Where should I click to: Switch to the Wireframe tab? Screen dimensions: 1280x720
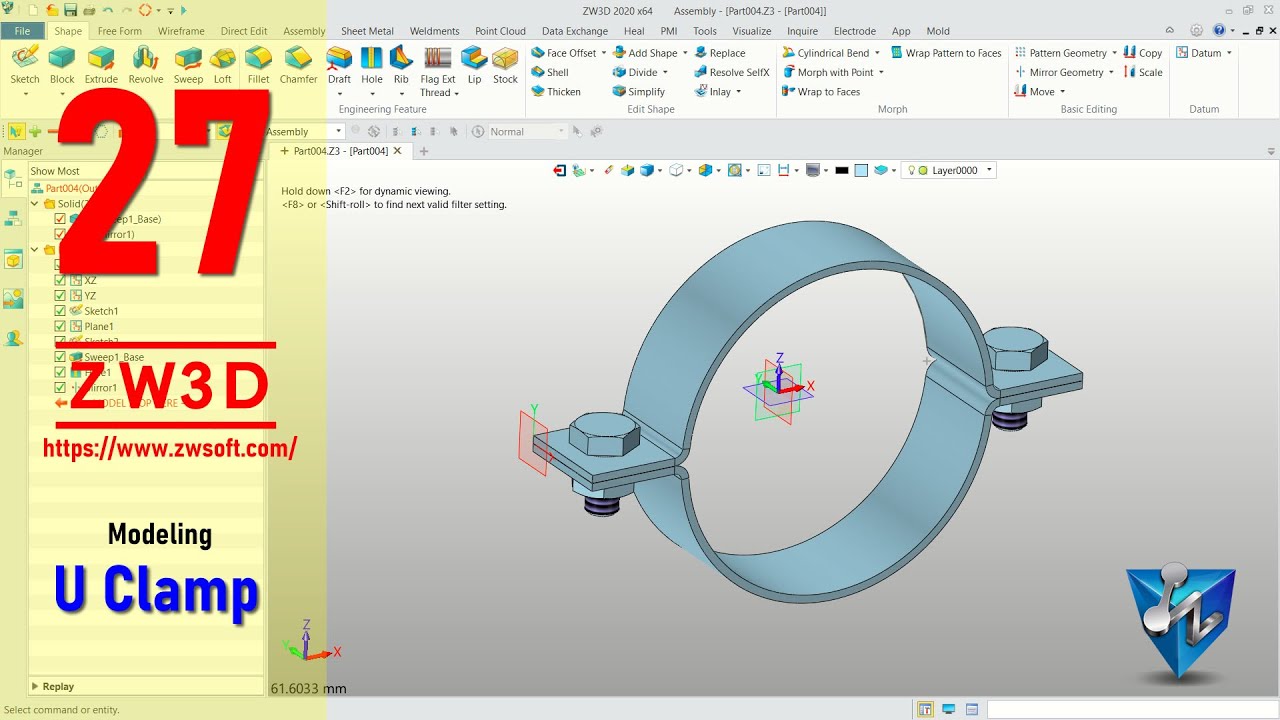click(x=181, y=31)
